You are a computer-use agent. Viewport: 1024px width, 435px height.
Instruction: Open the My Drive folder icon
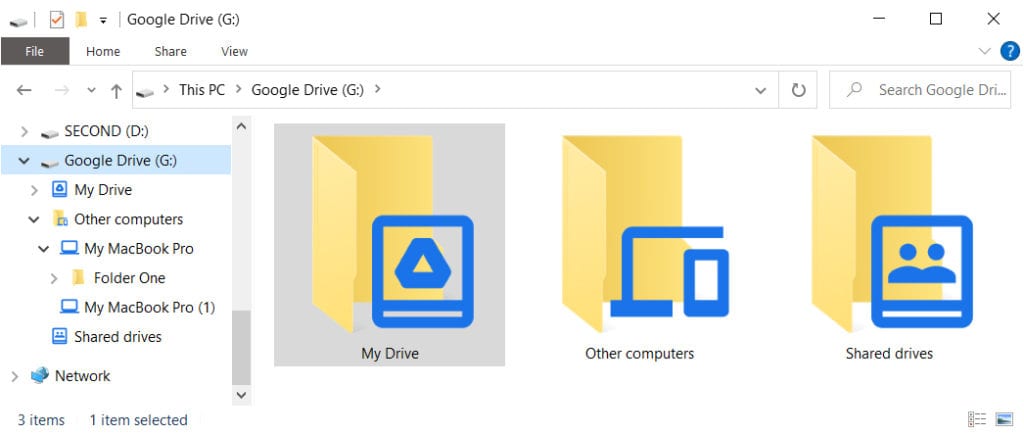coord(392,232)
